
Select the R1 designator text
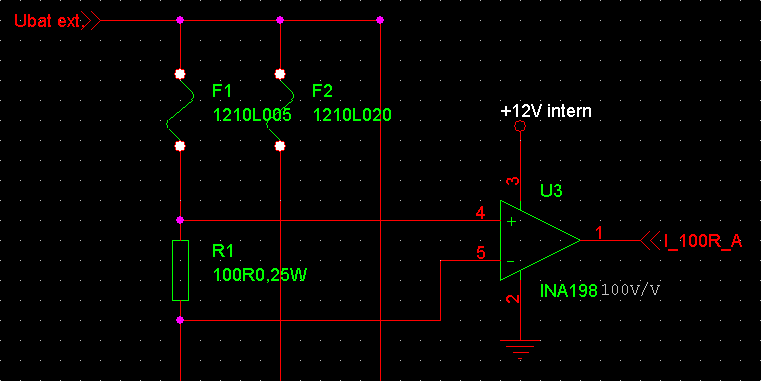223,251
